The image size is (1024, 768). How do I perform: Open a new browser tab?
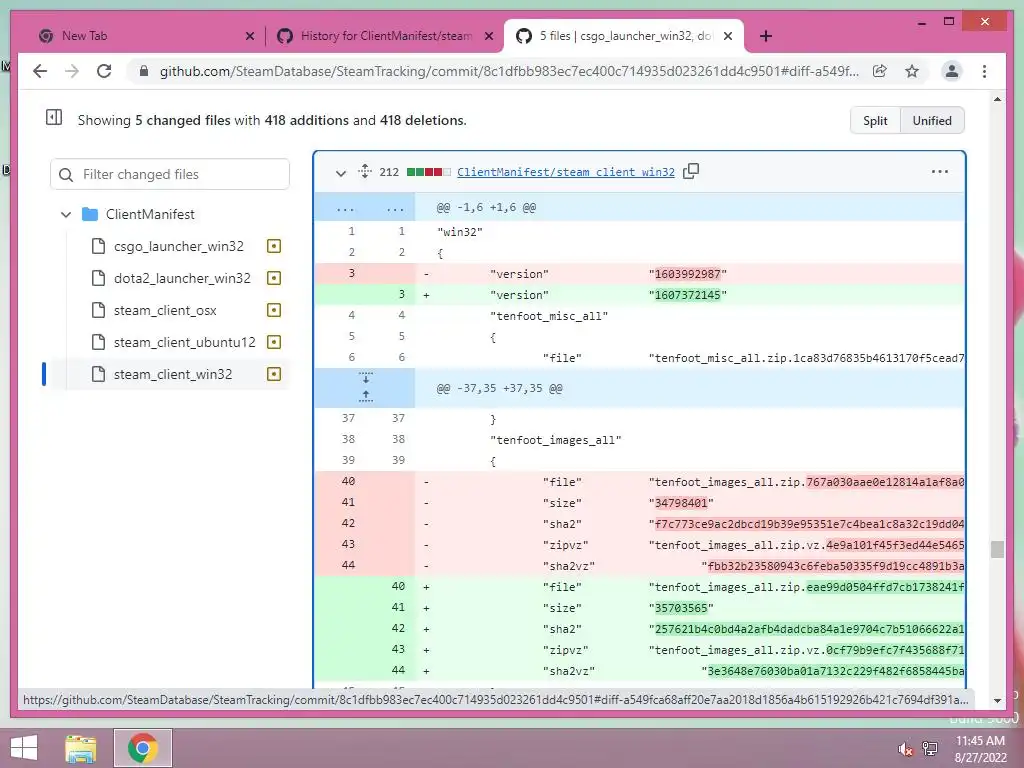[x=766, y=36]
